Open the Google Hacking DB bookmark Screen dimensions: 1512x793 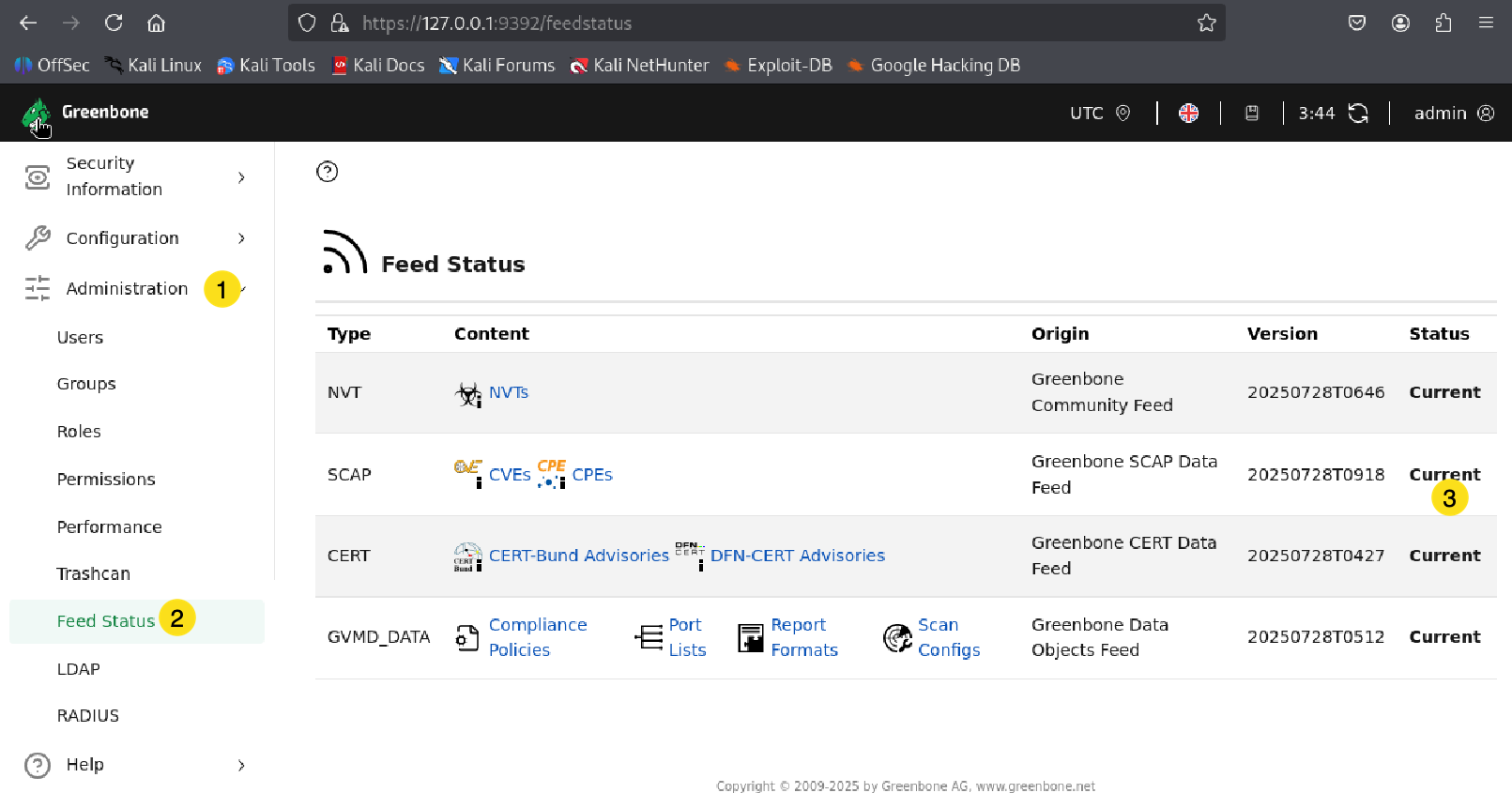point(934,66)
